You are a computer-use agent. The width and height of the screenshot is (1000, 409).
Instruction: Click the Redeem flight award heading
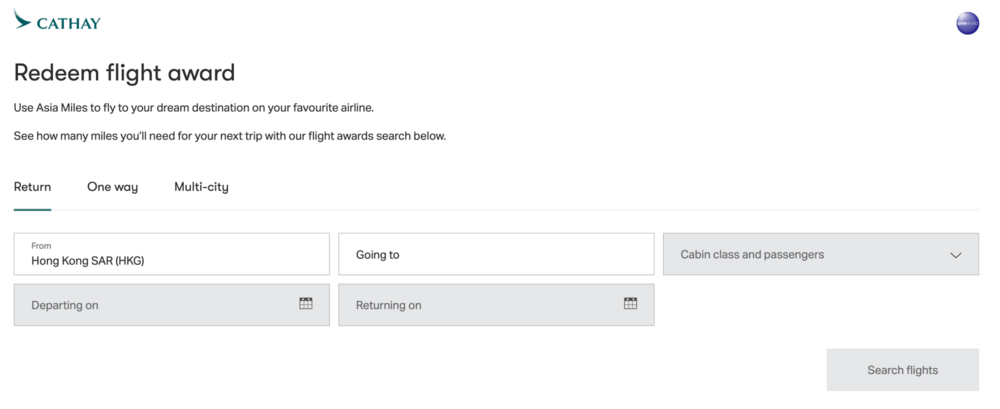[x=124, y=73]
